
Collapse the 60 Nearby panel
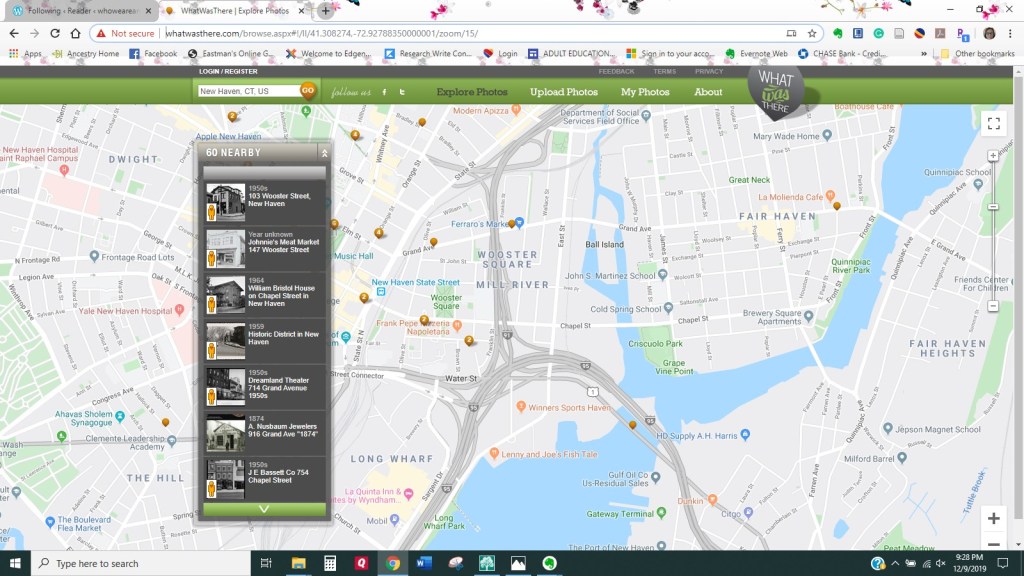point(324,153)
